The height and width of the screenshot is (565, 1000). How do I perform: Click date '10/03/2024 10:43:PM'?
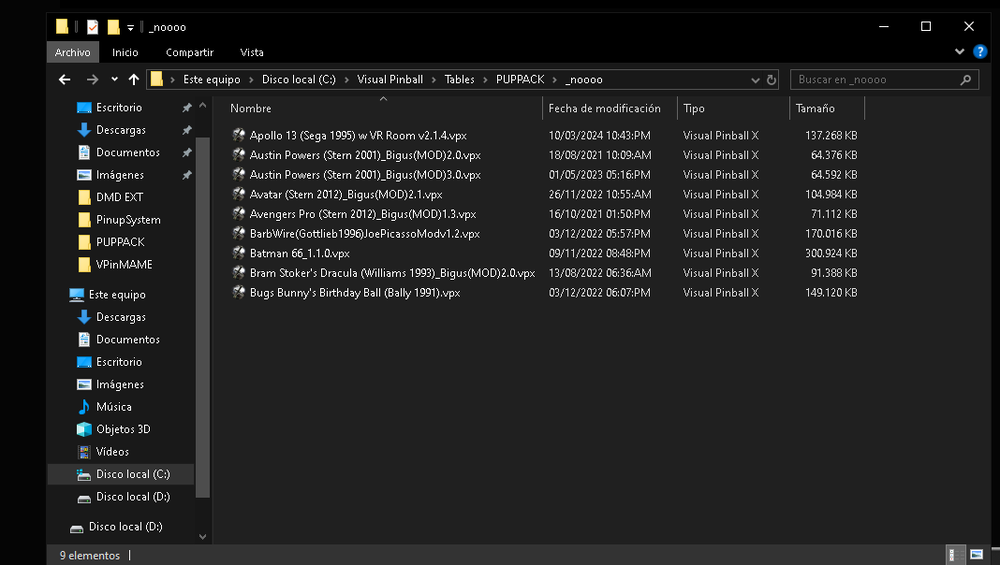(599, 135)
